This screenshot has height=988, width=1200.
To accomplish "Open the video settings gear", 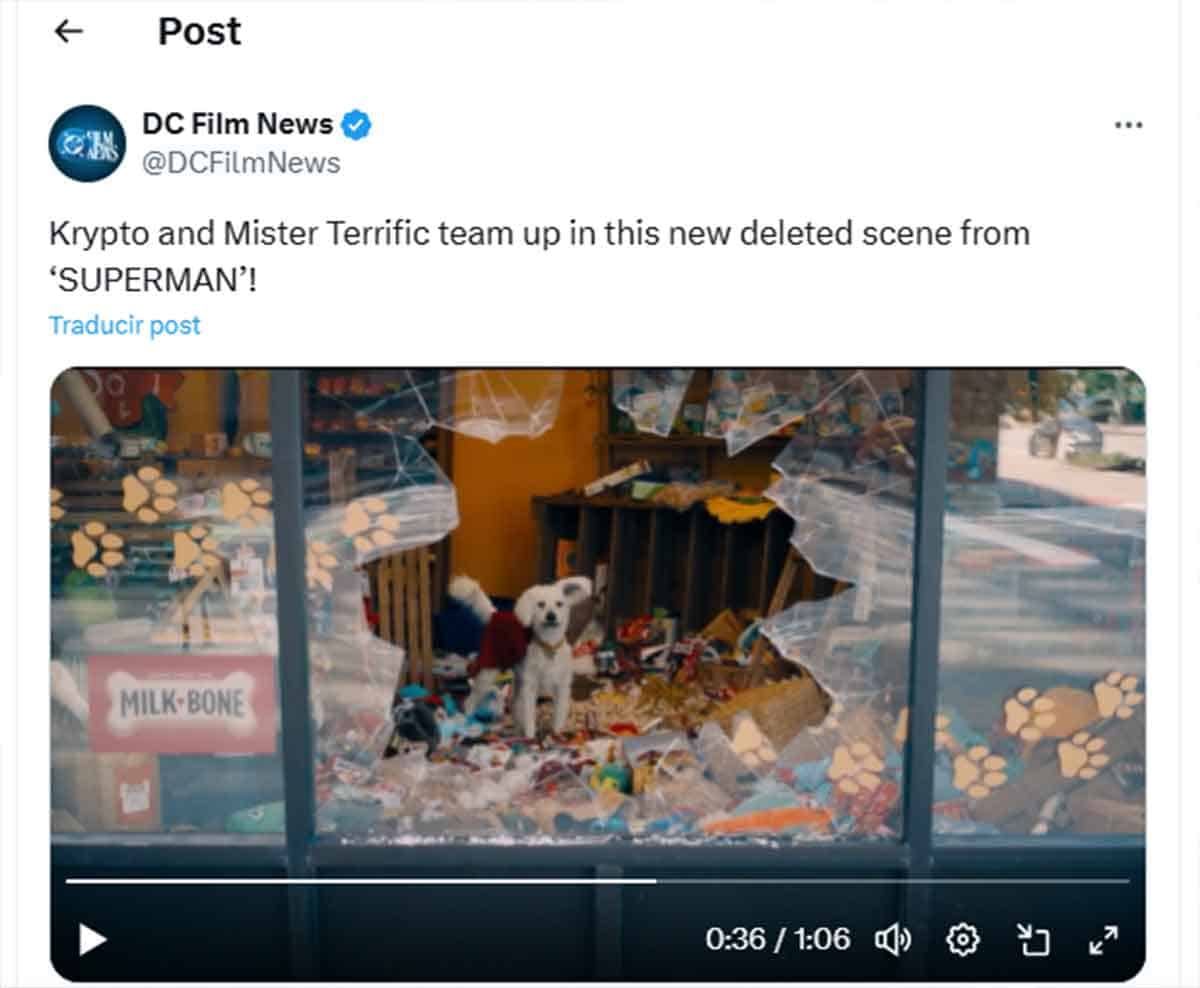I will 962,939.
